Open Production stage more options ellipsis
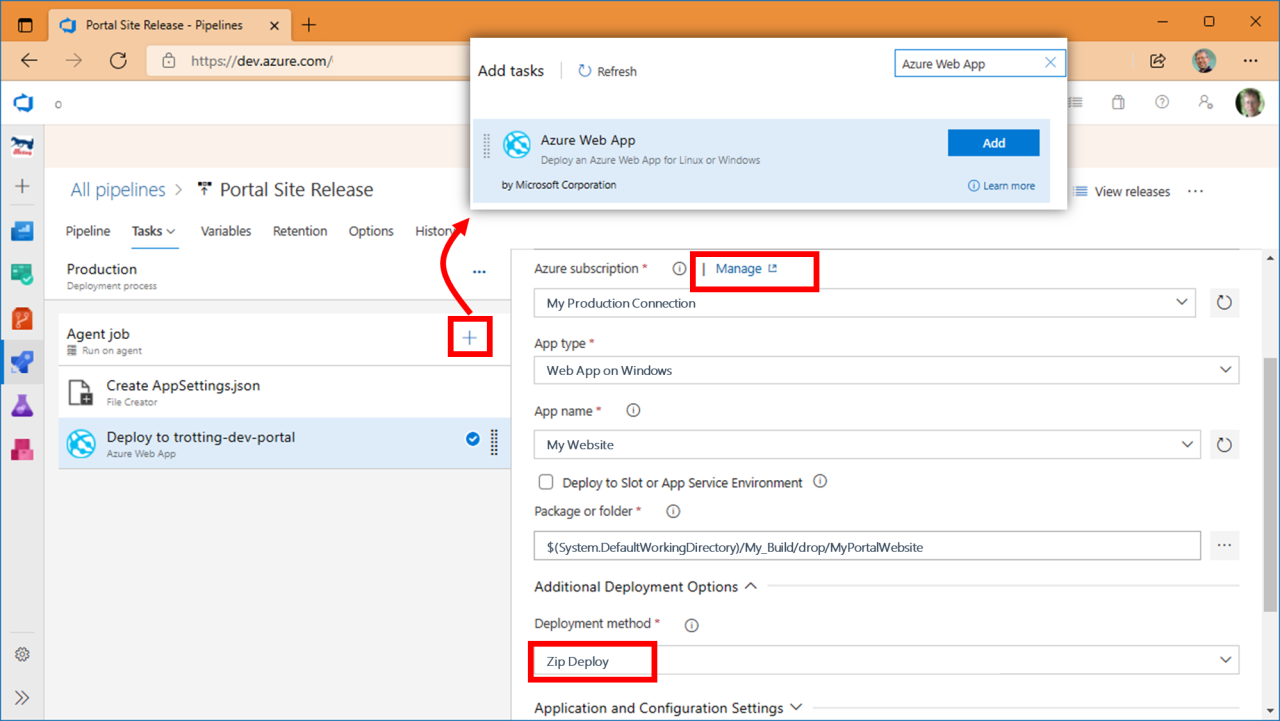 coord(479,271)
